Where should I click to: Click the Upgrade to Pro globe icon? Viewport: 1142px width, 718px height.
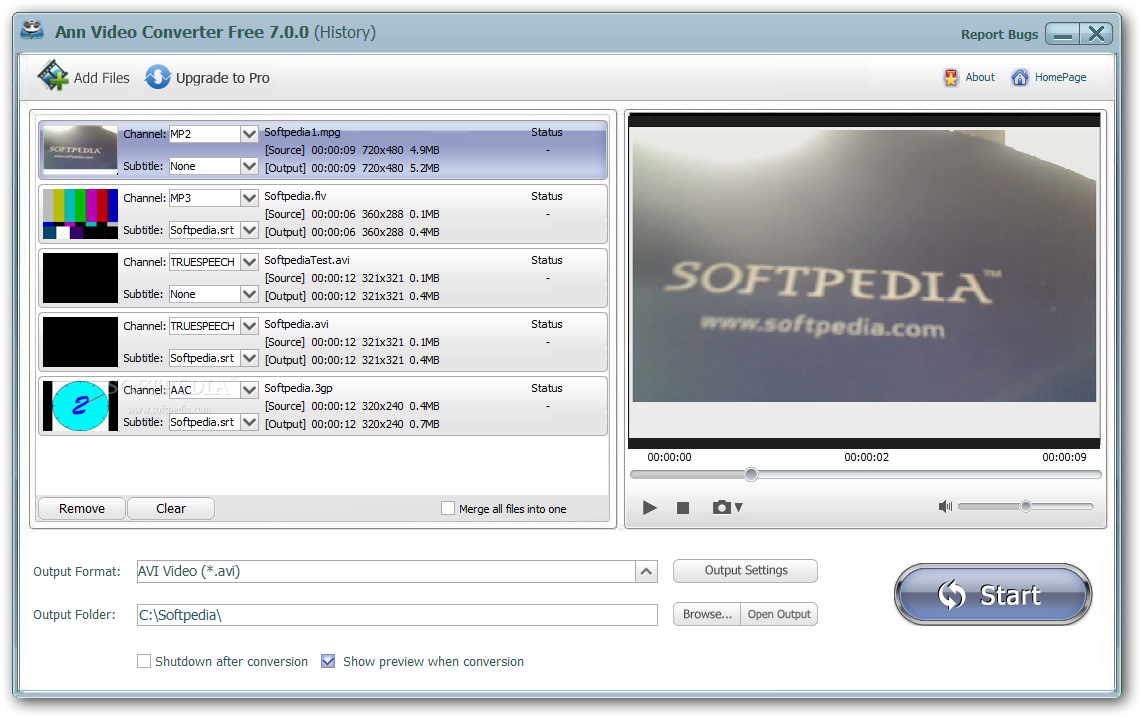coord(157,77)
